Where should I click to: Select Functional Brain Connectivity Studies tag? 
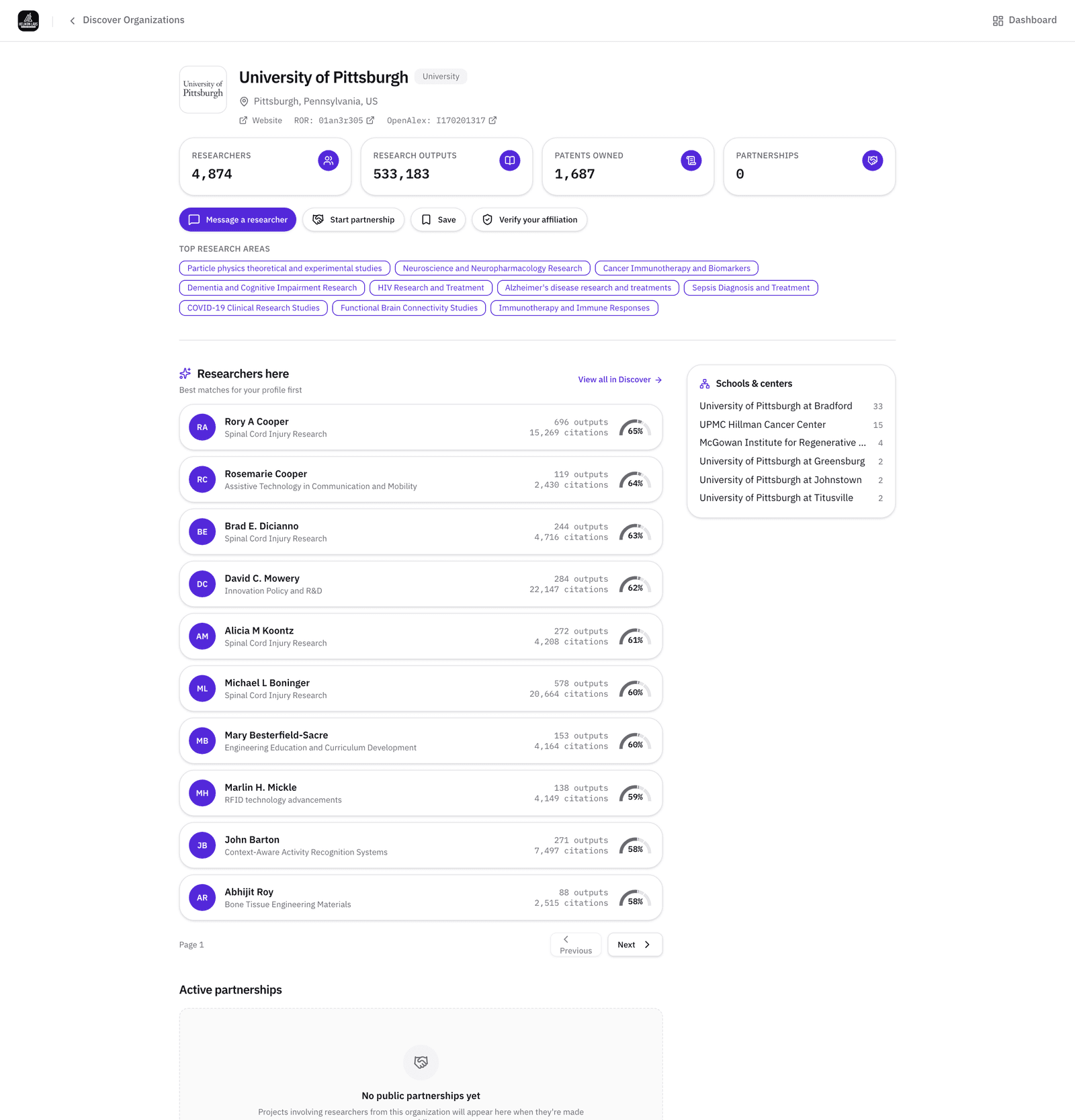point(409,308)
